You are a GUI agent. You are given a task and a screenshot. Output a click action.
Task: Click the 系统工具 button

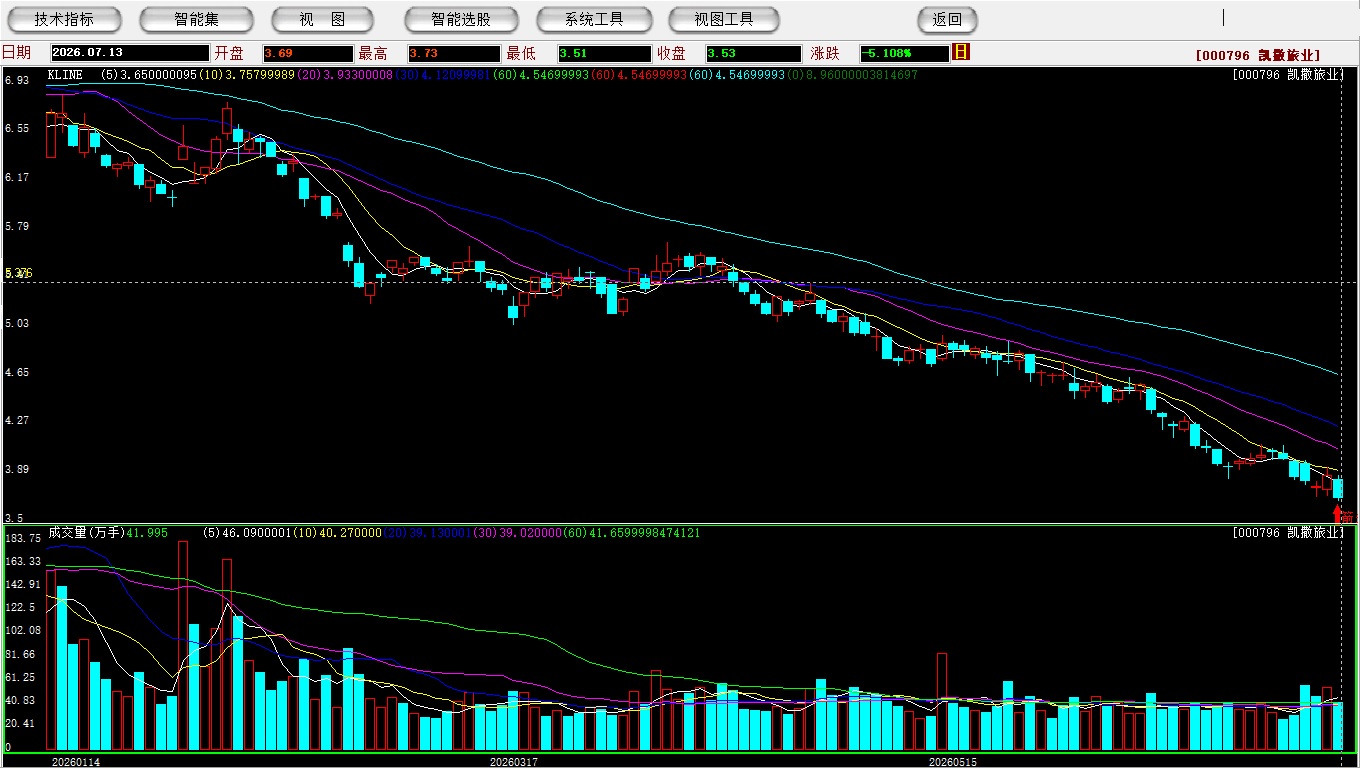point(594,19)
